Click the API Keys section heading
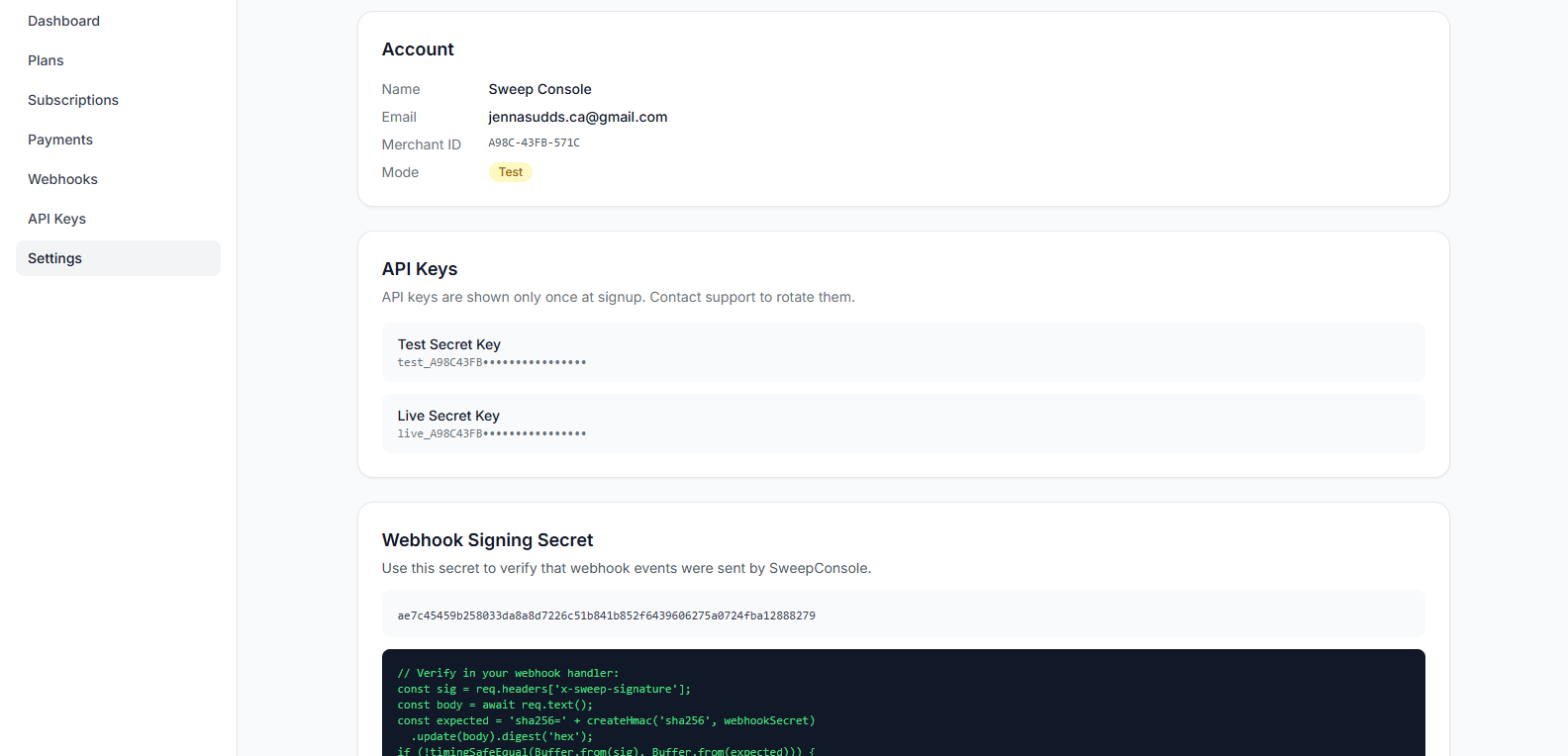Viewport: 1568px width, 756px height. tap(420, 269)
